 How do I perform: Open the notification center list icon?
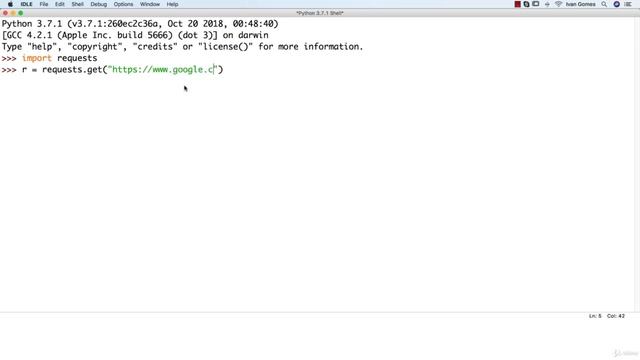[x=628, y=4]
